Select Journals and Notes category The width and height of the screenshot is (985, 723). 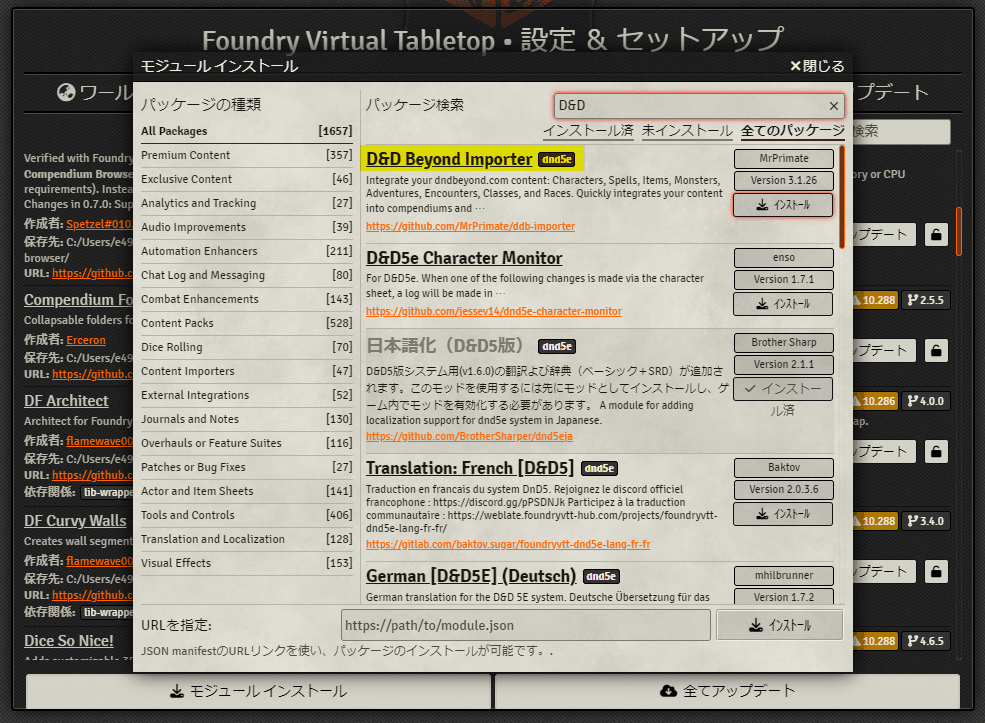point(246,419)
